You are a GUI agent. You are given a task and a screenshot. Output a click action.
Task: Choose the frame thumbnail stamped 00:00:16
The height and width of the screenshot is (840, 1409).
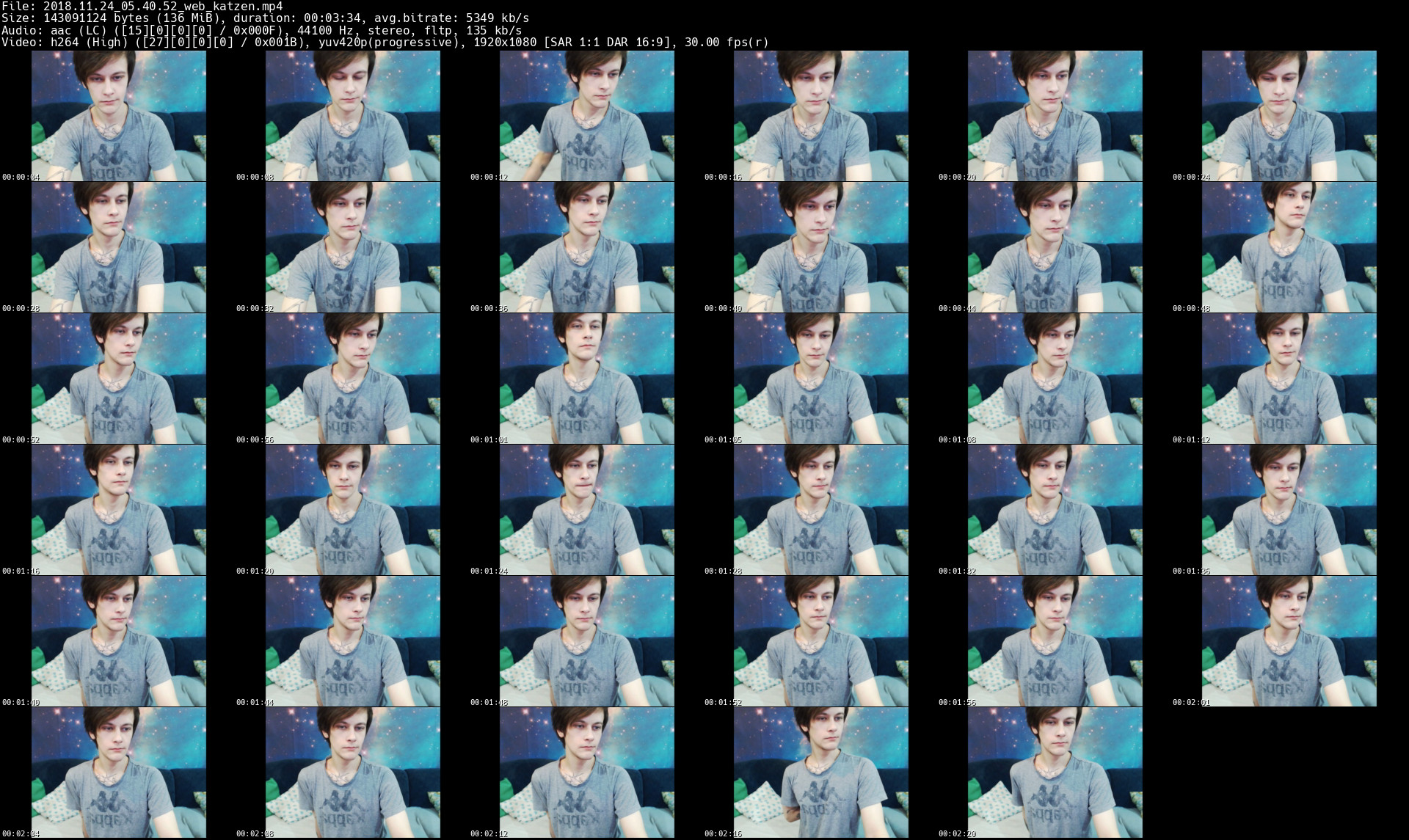coord(821,116)
